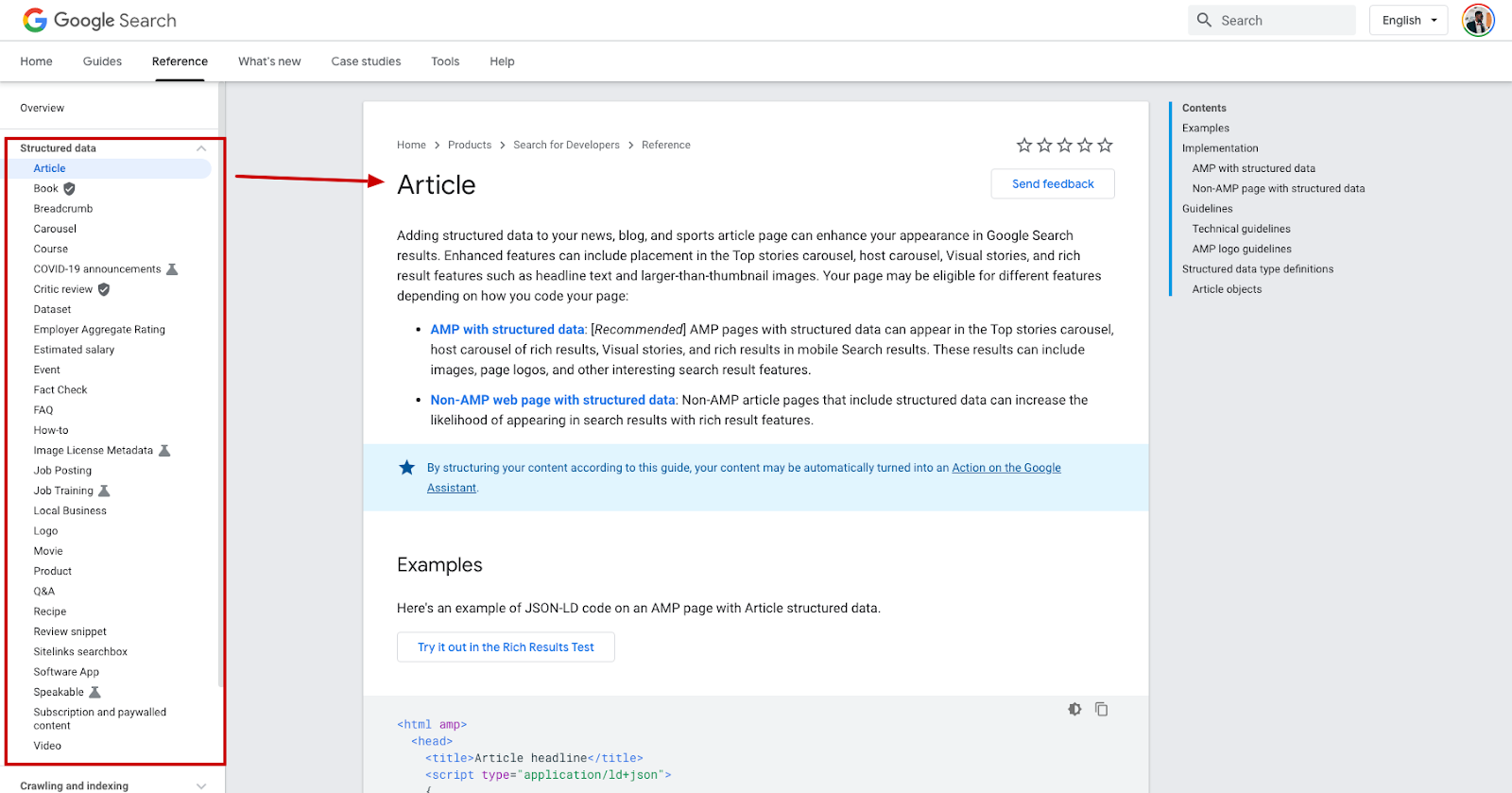Open the Home tab

(x=36, y=61)
